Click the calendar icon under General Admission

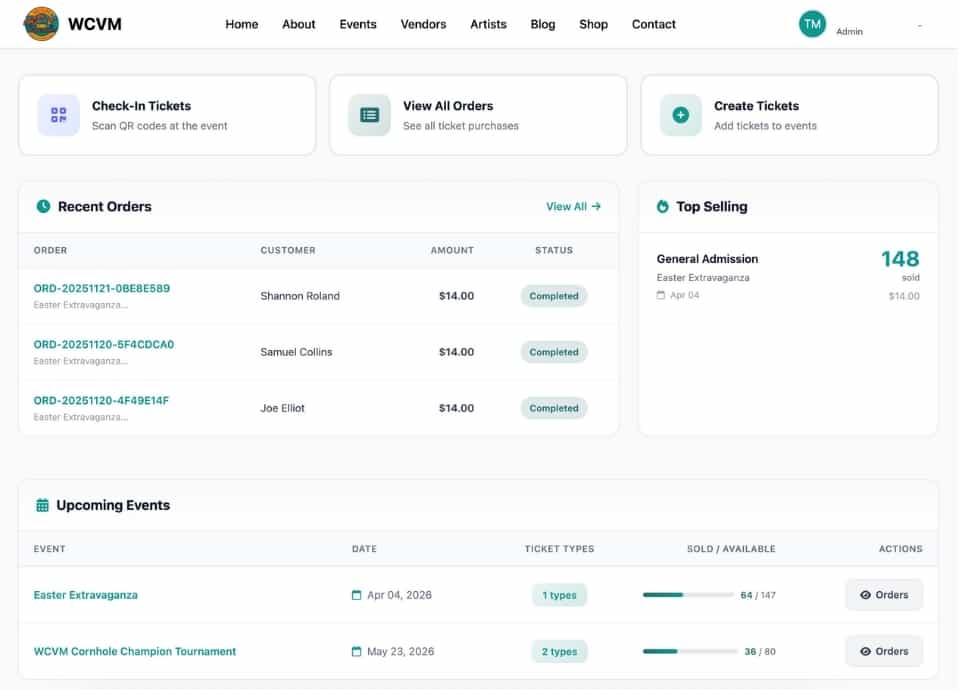click(662, 296)
